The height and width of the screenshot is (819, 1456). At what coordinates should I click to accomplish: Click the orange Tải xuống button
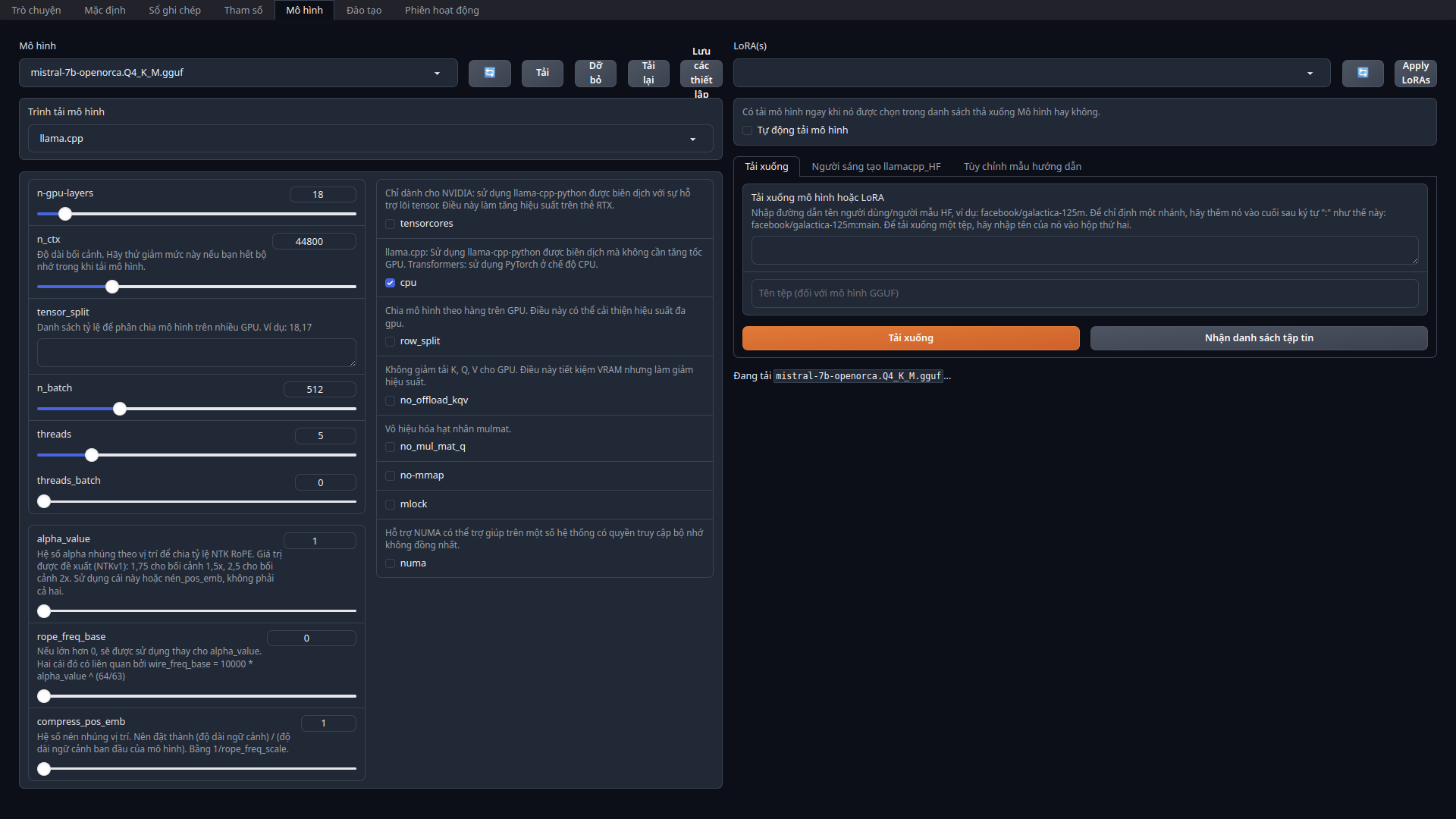910,338
